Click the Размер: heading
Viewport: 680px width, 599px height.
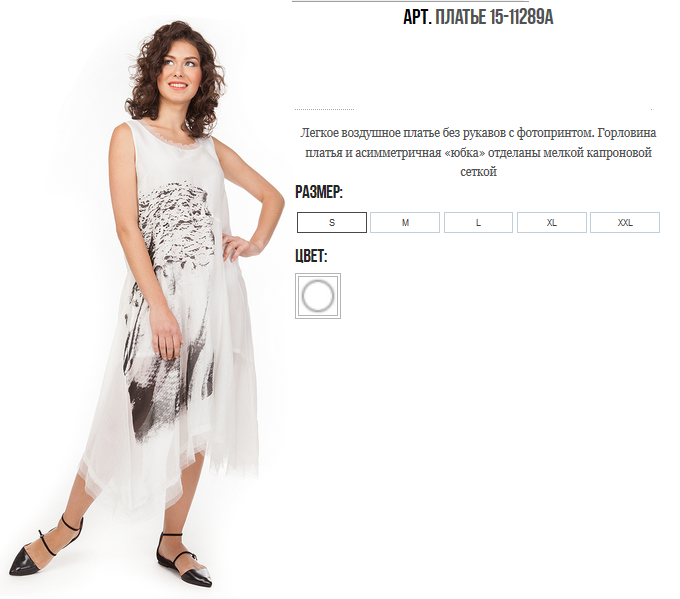click(319, 192)
